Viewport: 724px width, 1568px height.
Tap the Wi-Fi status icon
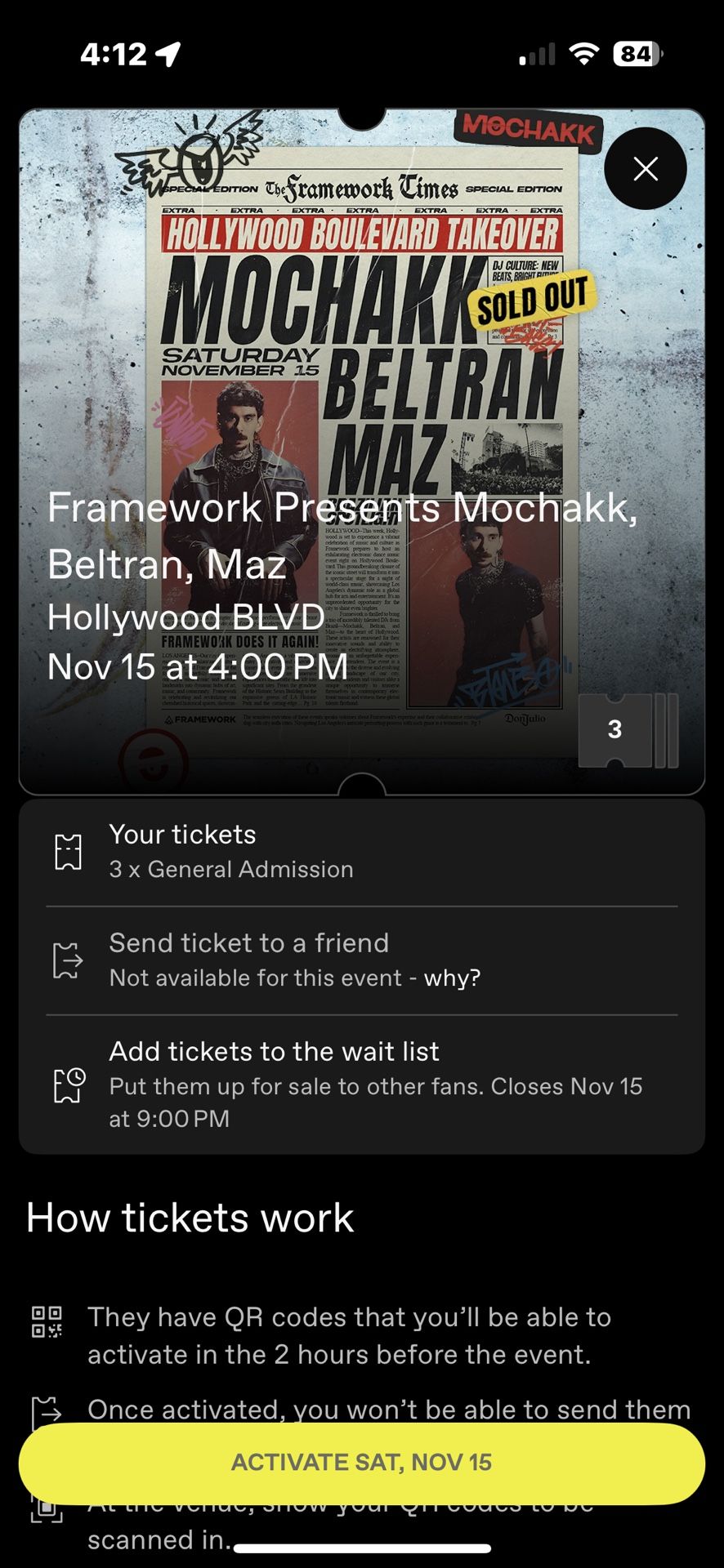583,54
